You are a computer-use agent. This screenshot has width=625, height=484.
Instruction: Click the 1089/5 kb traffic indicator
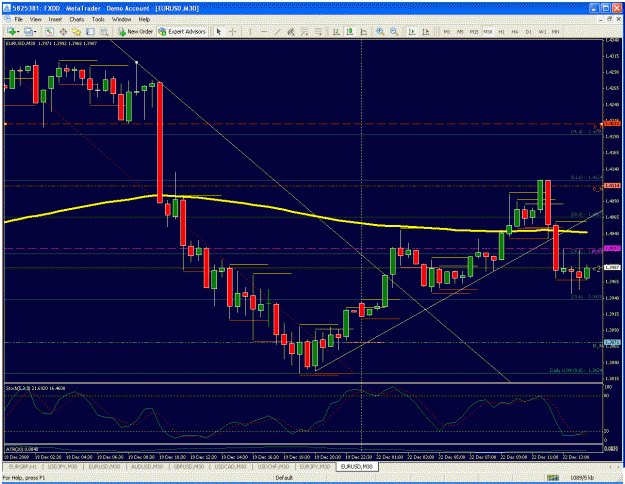[x=582, y=478]
